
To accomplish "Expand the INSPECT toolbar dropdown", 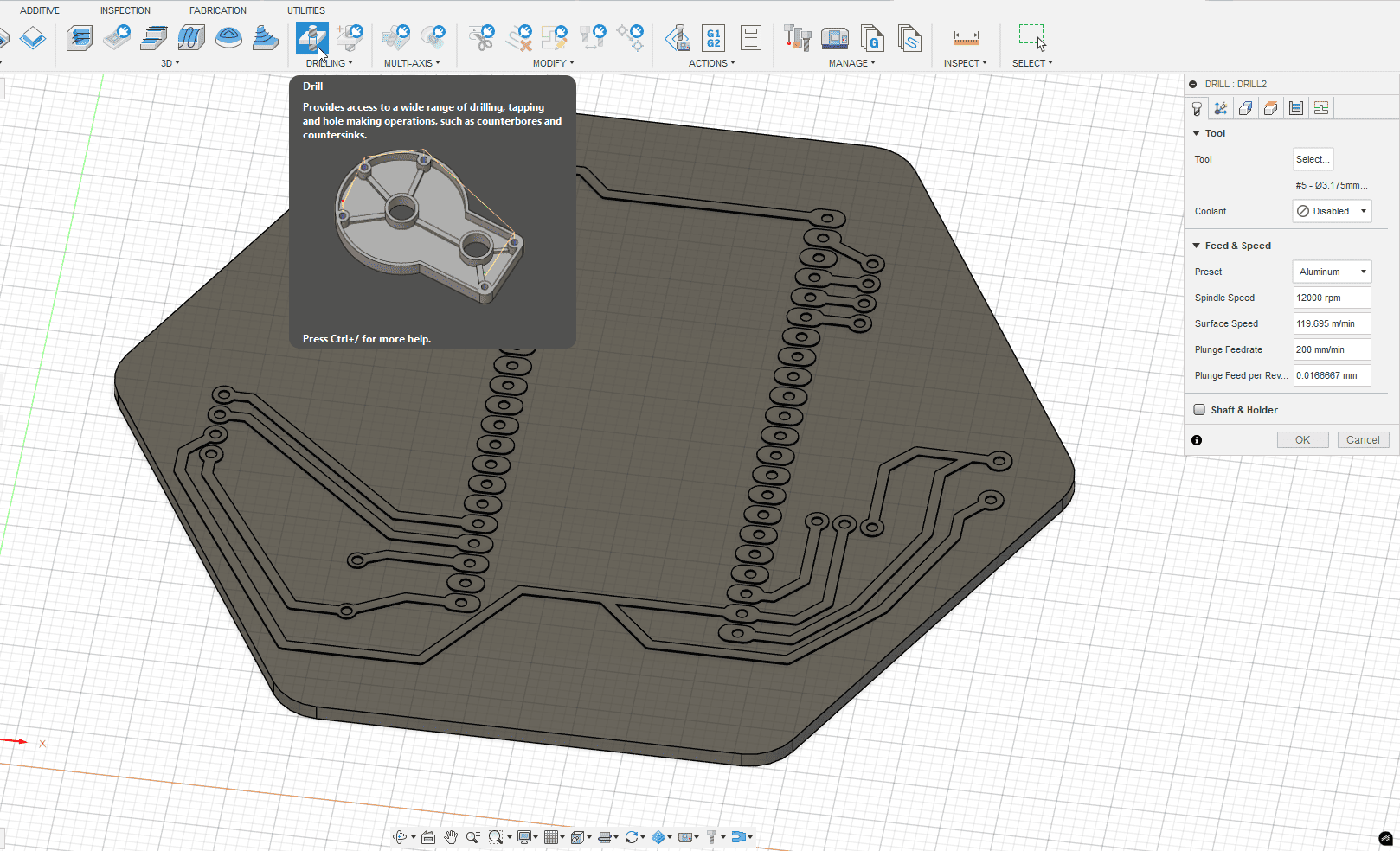I will tap(966, 63).
